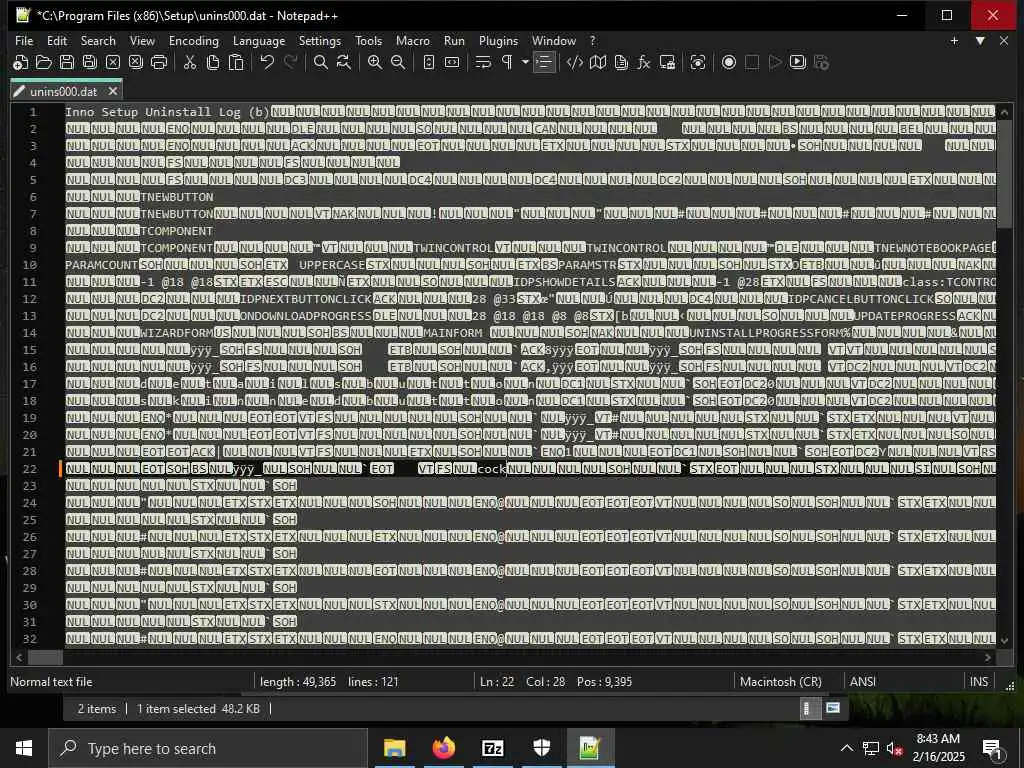Image resolution: width=1024 pixels, height=768 pixels.
Task: Click the Save All icon
Action: click(89, 63)
